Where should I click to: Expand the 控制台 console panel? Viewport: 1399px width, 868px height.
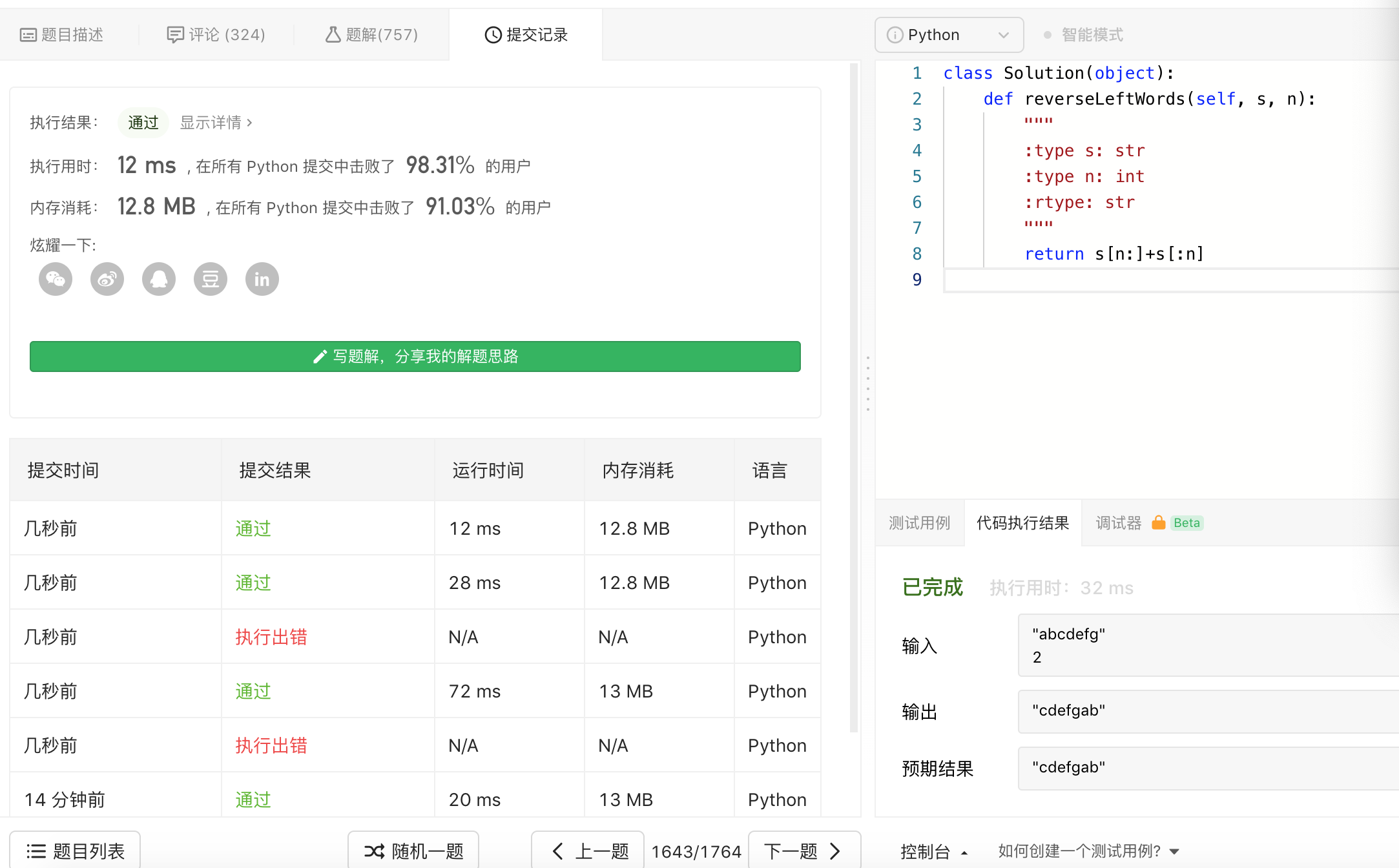pos(934,851)
